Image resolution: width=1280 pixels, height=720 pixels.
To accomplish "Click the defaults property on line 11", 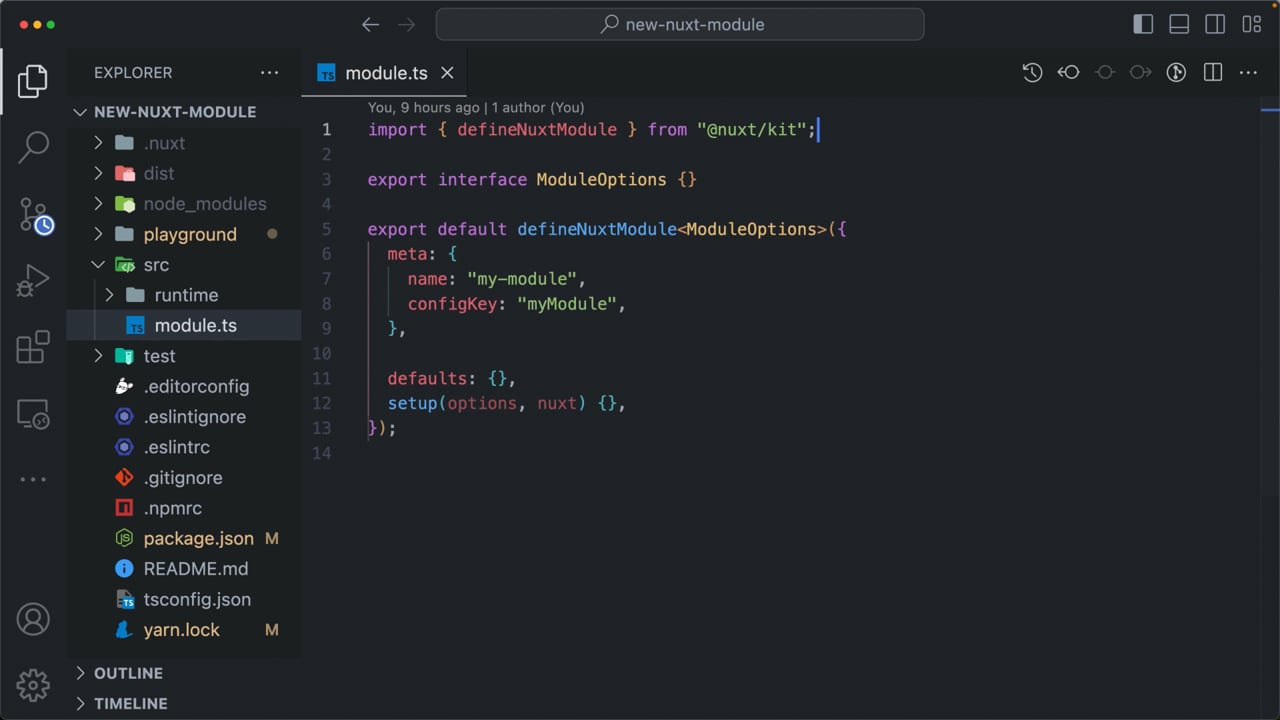I will coord(427,379).
